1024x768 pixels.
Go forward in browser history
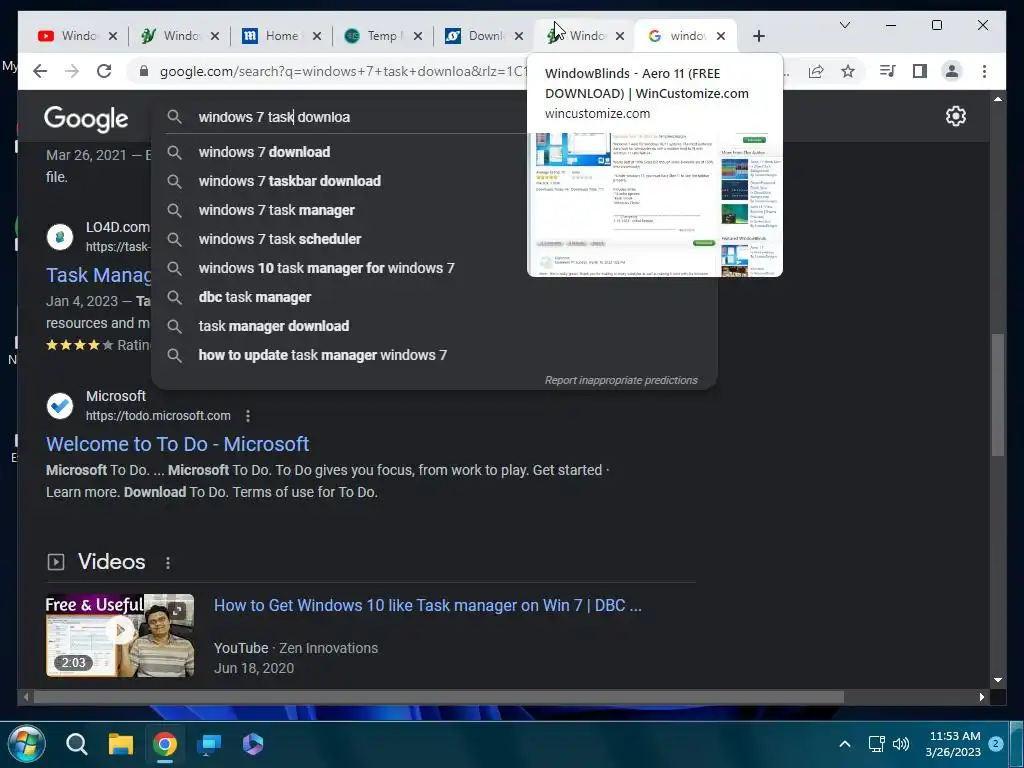(x=72, y=71)
